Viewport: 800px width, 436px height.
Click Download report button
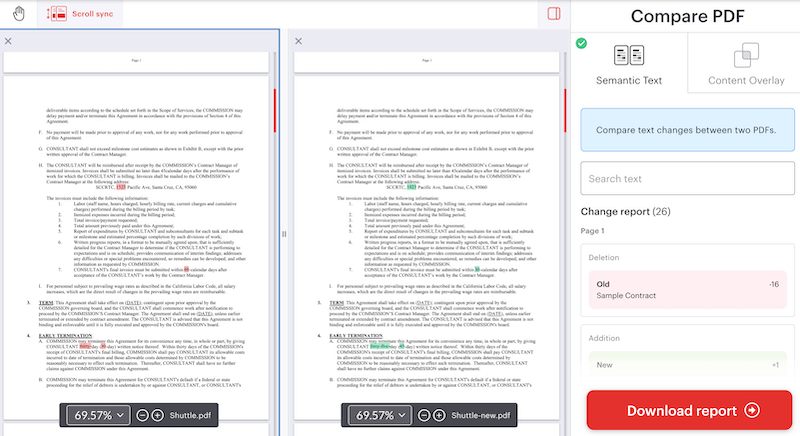click(689, 410)
